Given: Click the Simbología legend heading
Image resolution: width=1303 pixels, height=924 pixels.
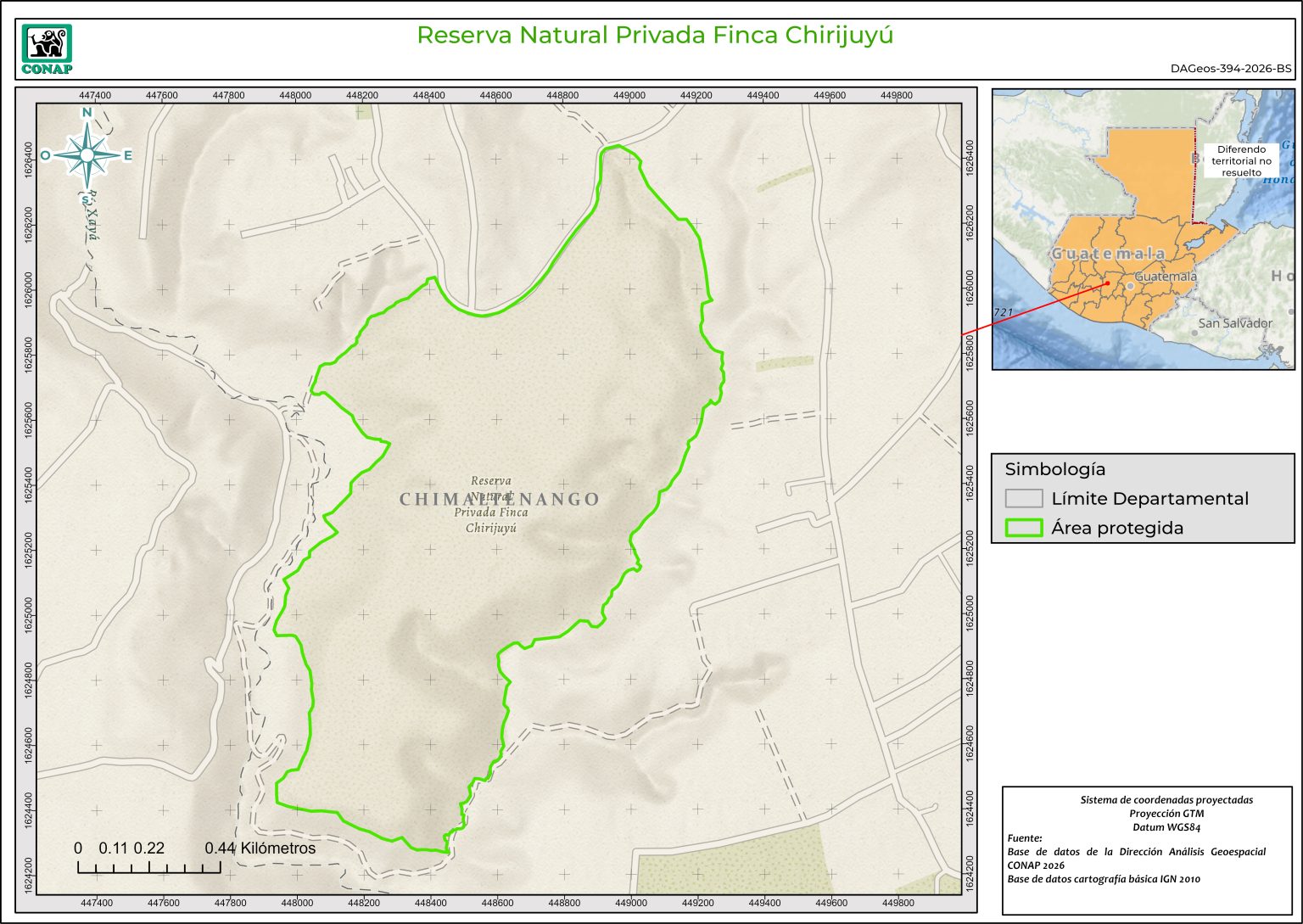Looking at the screenshot, I should tap(1054, 469).
